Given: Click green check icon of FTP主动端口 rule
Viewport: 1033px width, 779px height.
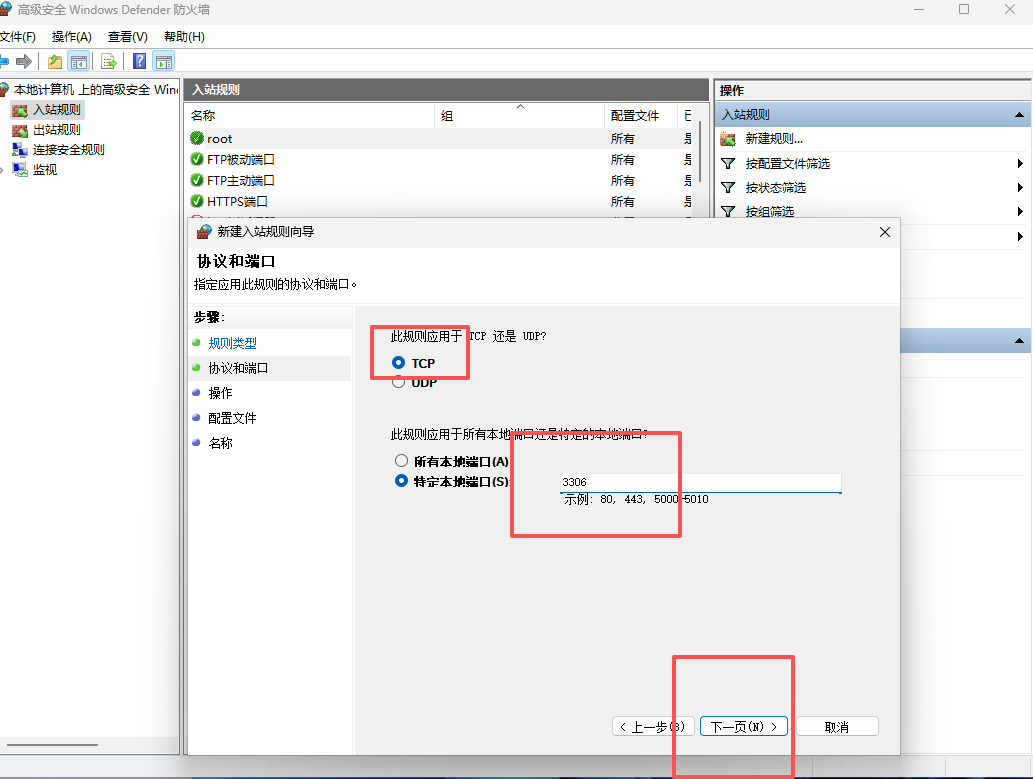Looking at the screenshot, I should click(196, 180).
